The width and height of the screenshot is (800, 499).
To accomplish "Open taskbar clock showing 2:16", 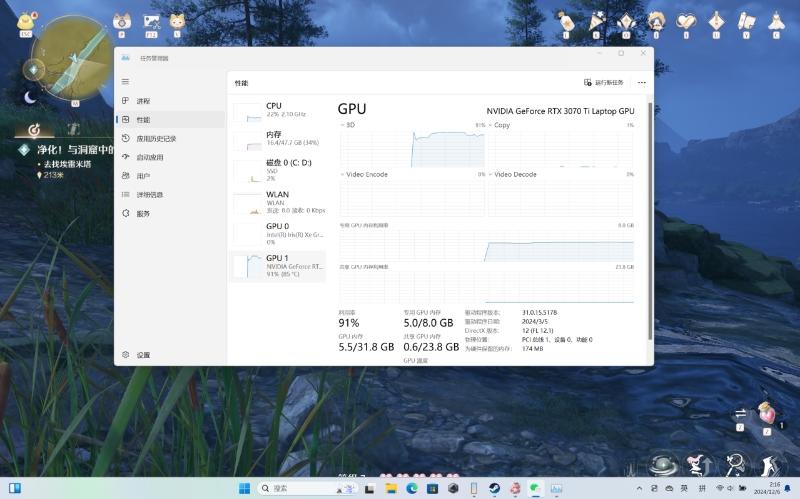I will click(767, 488).
